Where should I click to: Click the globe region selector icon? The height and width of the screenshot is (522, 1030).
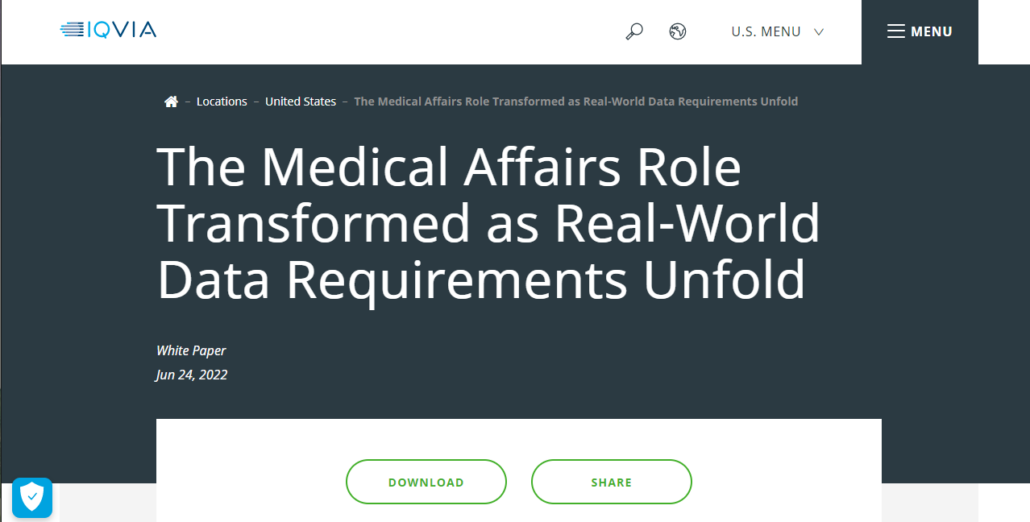coord(677,31)
